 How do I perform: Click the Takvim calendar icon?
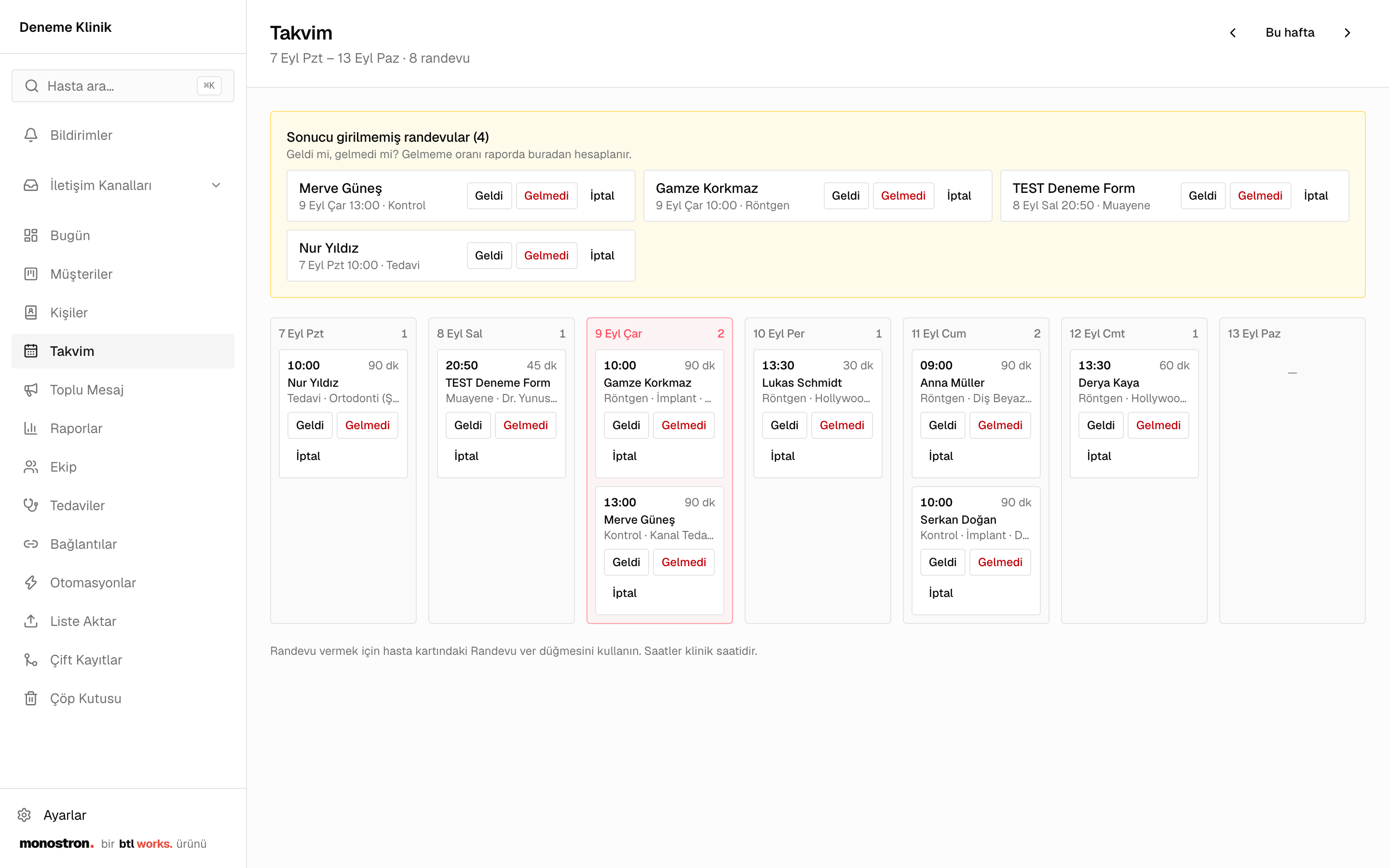pyautogui.click(x=31, y=351)
